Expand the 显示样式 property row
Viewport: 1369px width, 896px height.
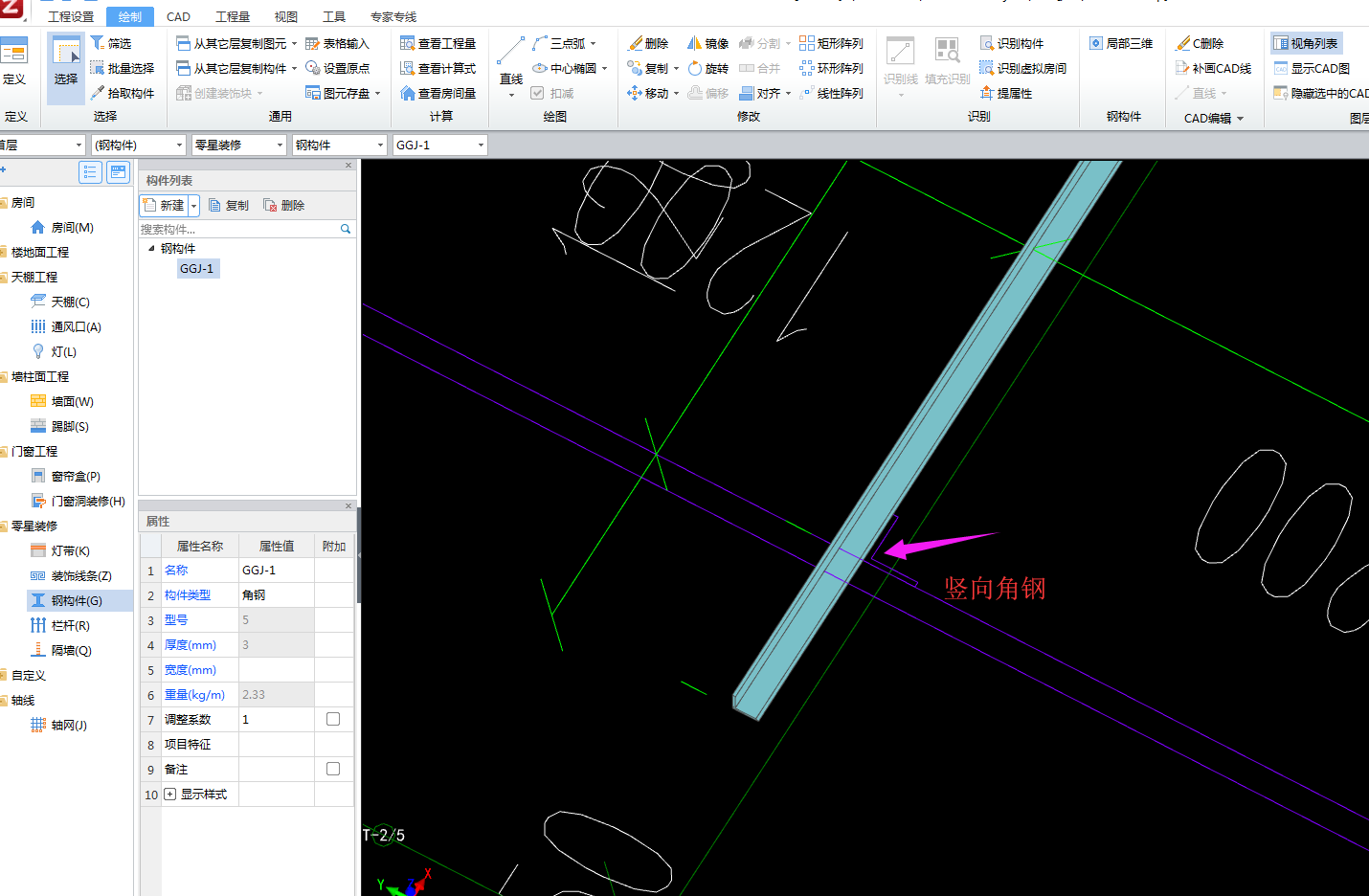click(170, 794)
